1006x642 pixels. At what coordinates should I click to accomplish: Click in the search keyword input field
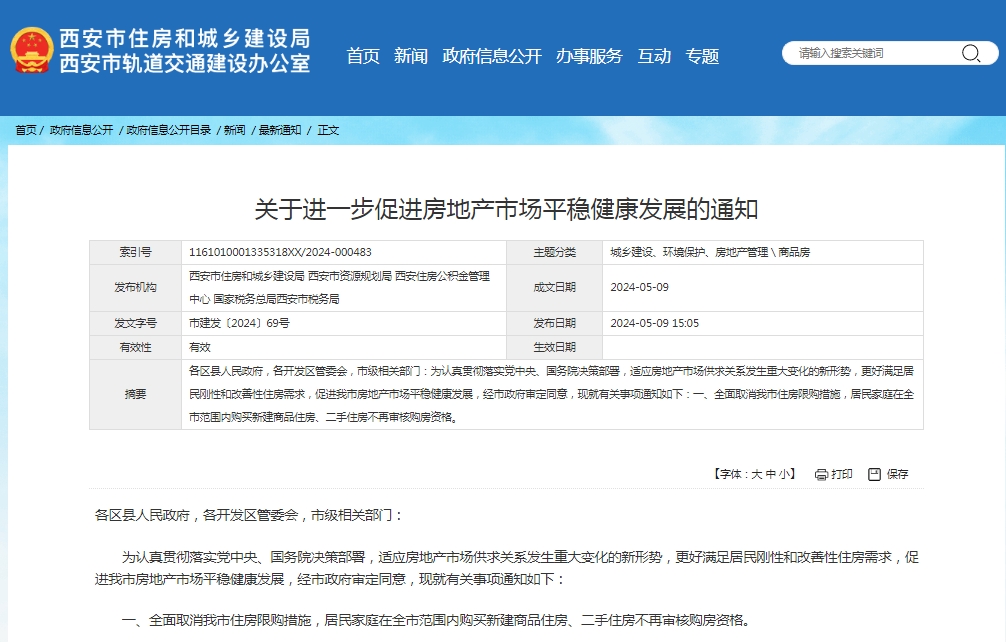click(x=870, y=54)
